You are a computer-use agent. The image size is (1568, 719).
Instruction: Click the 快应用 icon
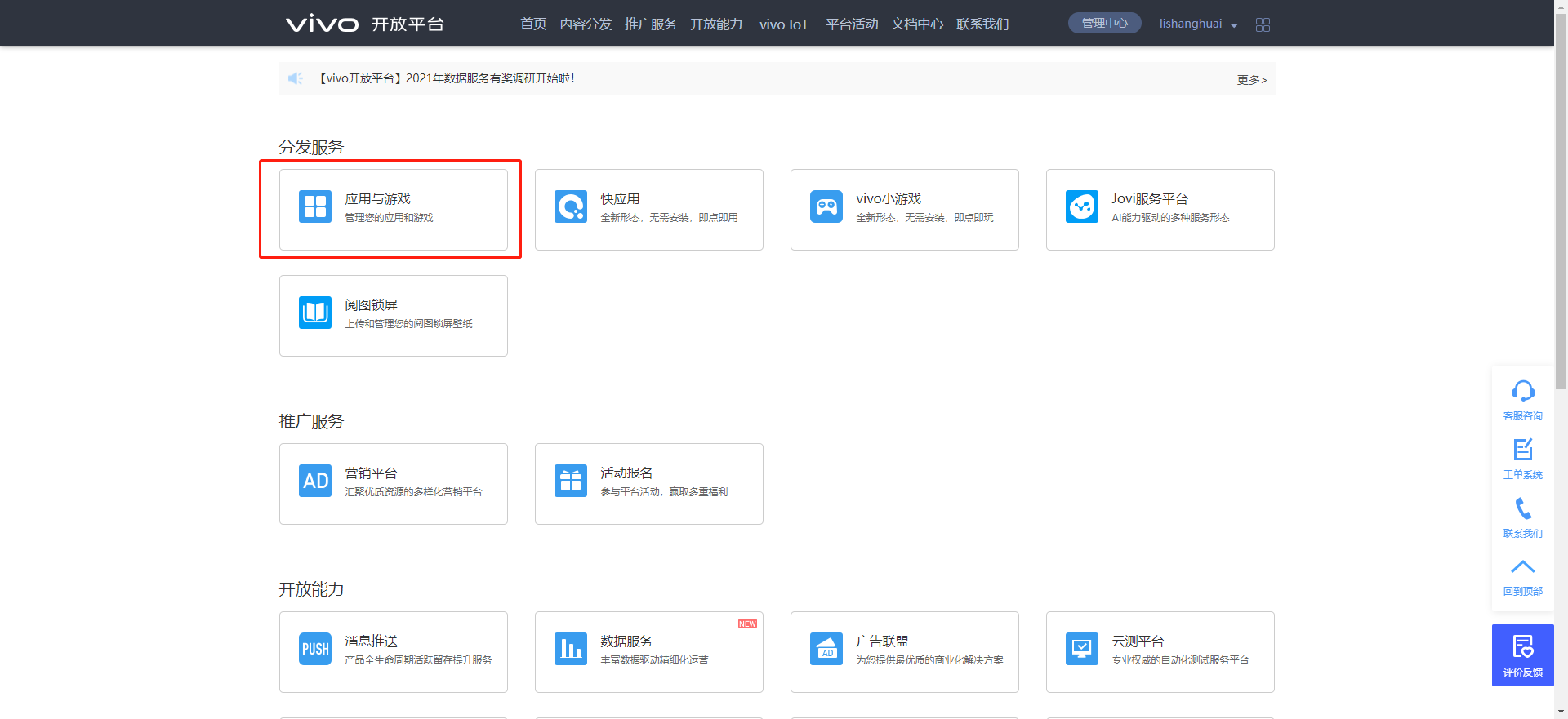(571, 206)
